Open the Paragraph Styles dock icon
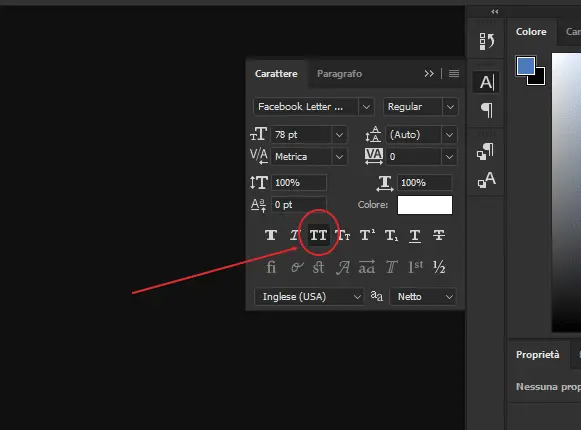The height and width of the screenshot is (430, 581). tap(485, 152)
